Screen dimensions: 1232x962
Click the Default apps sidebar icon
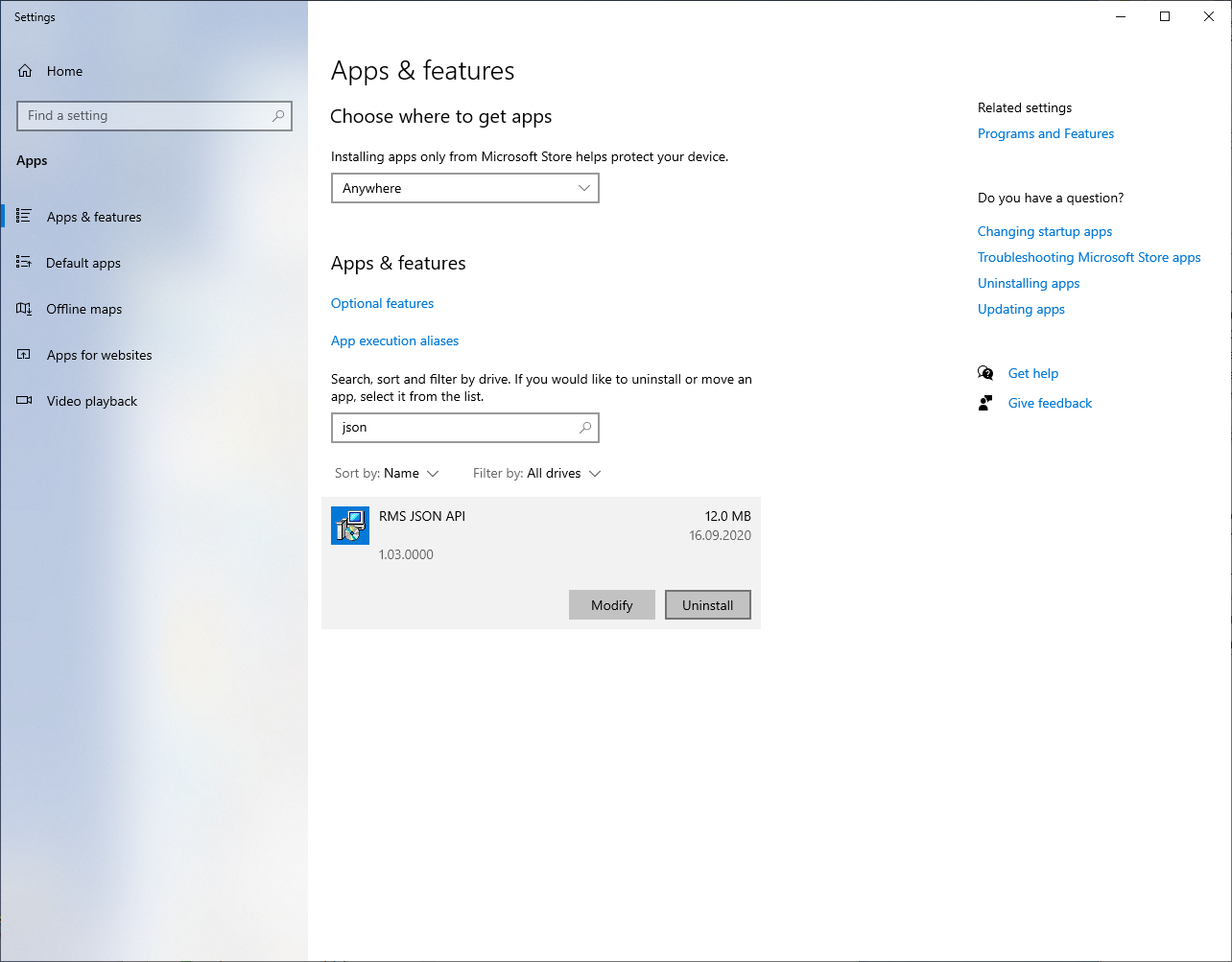coord(25,263)
